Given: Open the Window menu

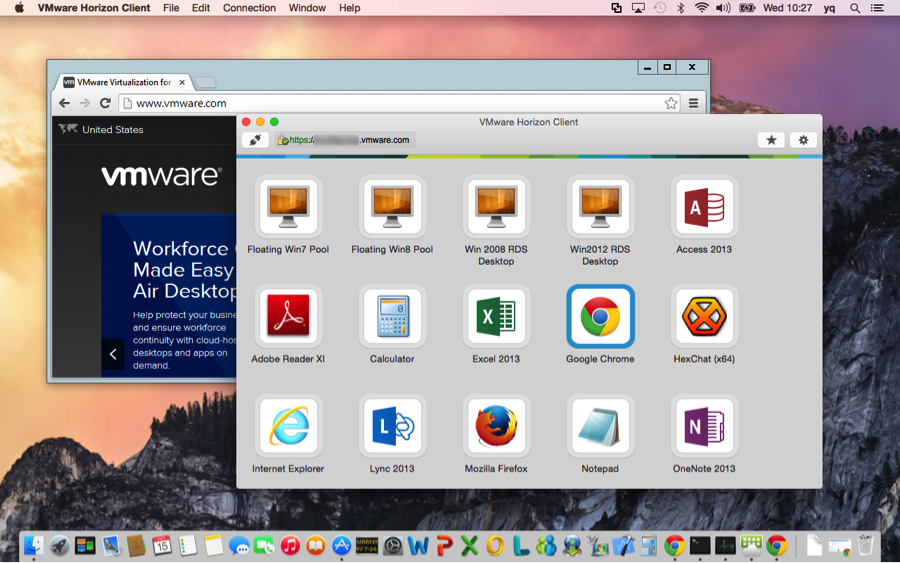Looking at the screenshot, I should click(x=307, y=8).
